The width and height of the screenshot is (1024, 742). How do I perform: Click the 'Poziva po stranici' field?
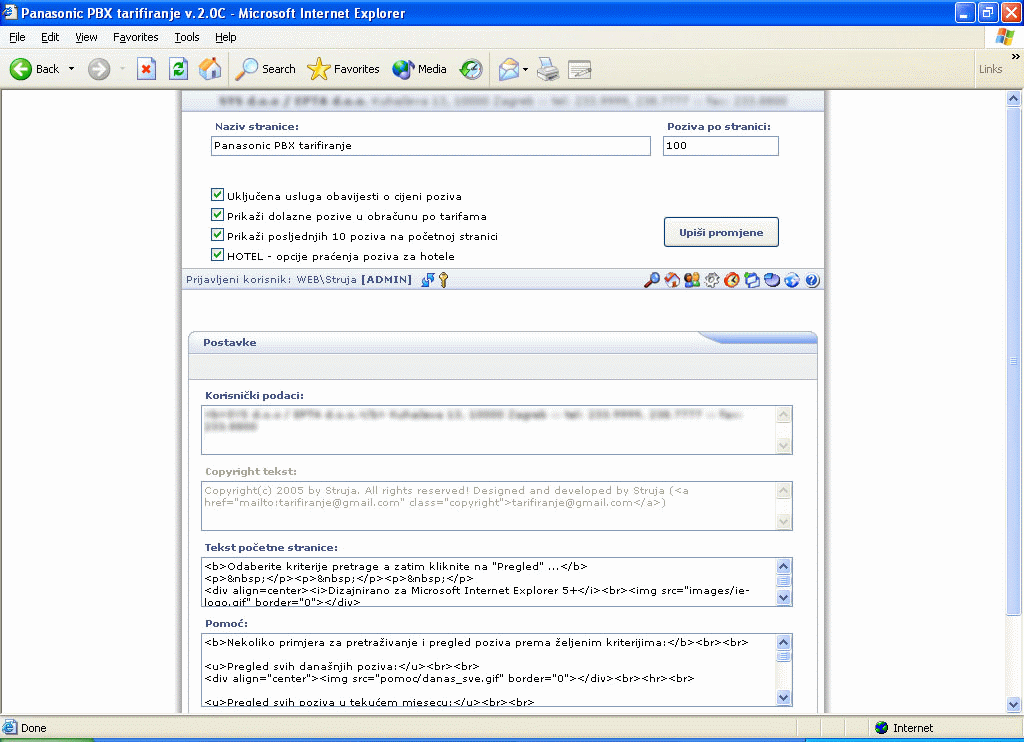(x=721, y=146)
